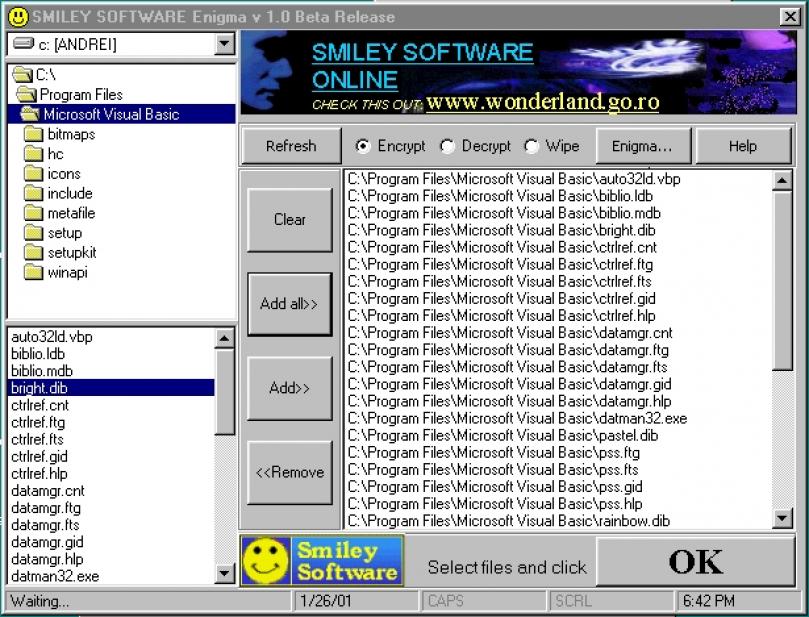Image resolution: width=809 pixels, height=617 pixels.
Task: Click the Help button
Action: 743,146
